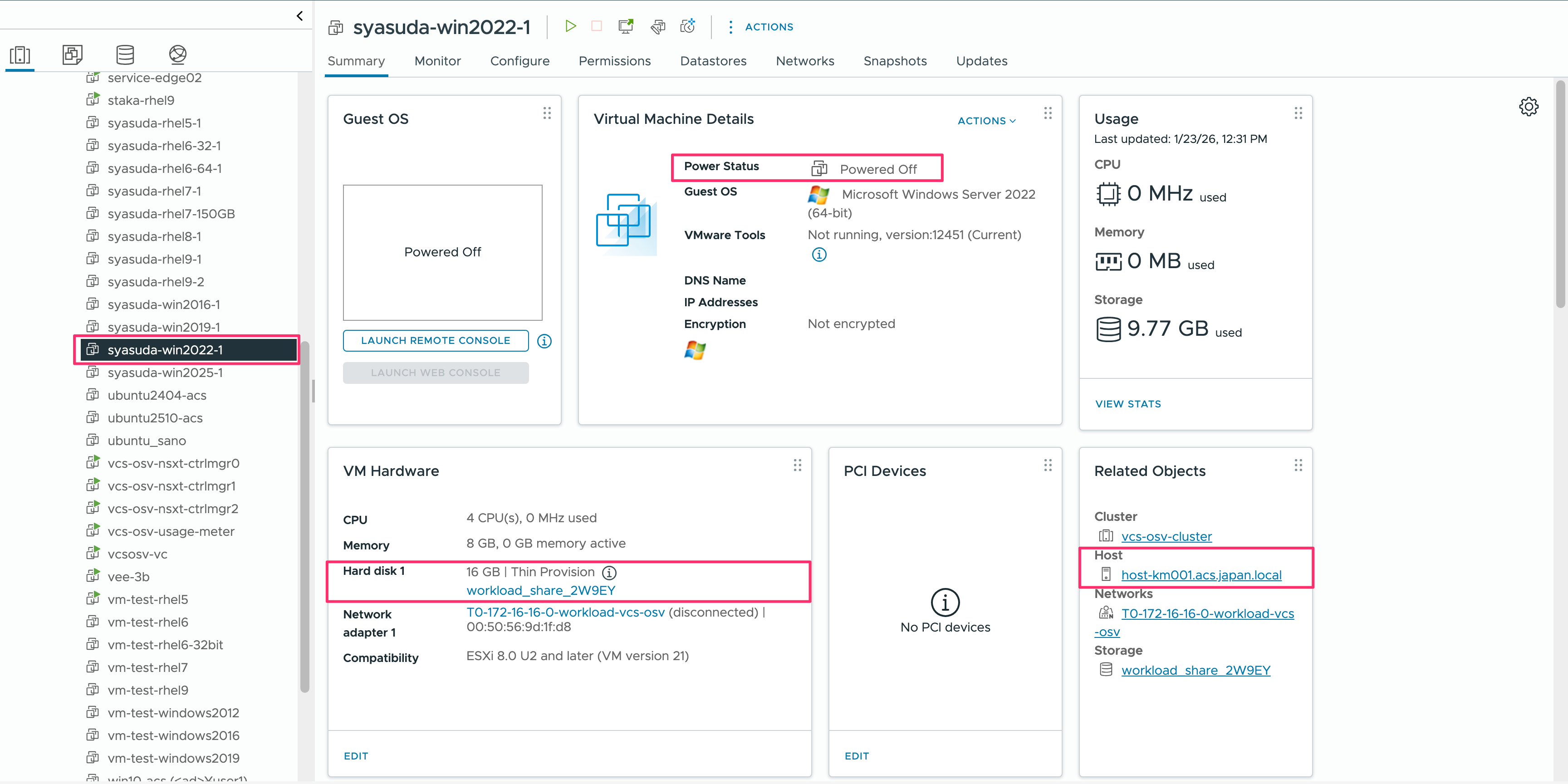Click the inventory tree vertical scrollbar
Image resolution: width=1568 pixels, height=784 pixels.
(x=305, y=517)
